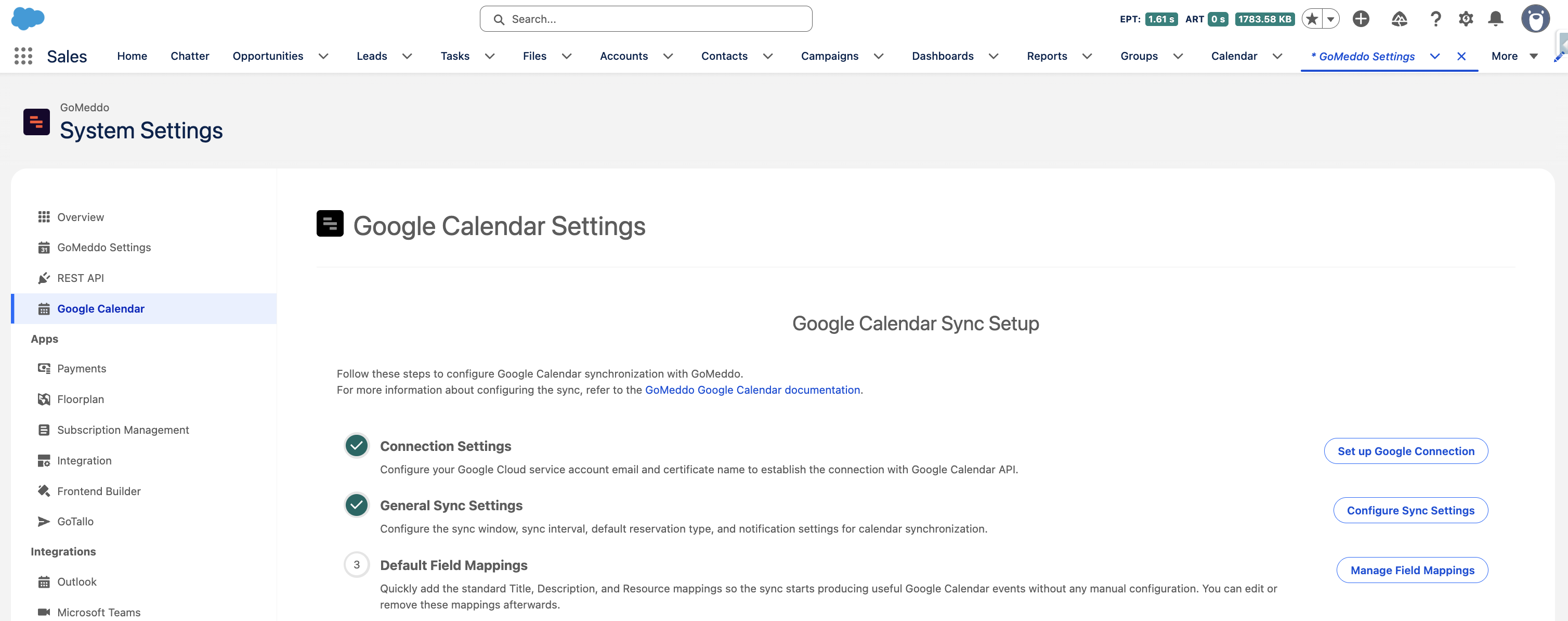The height and width of the screenshot is (621, 1568).
Task: Click Manage Field Mappings button
Action: coord(1413,570)
